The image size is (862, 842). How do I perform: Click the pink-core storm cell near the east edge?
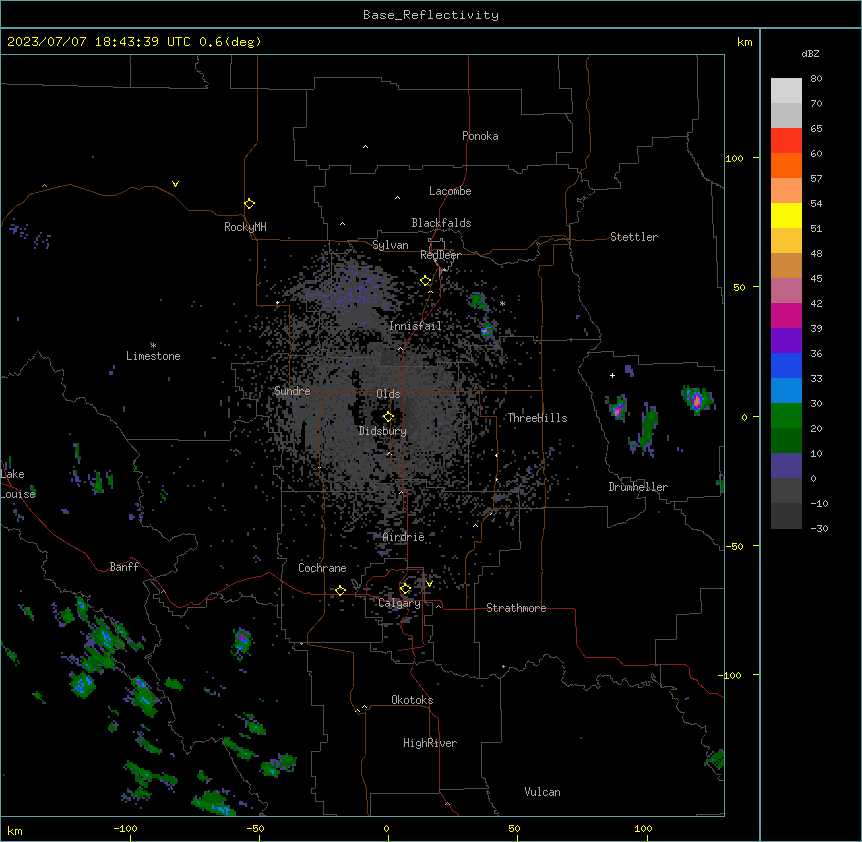click(x=697, y=400)
